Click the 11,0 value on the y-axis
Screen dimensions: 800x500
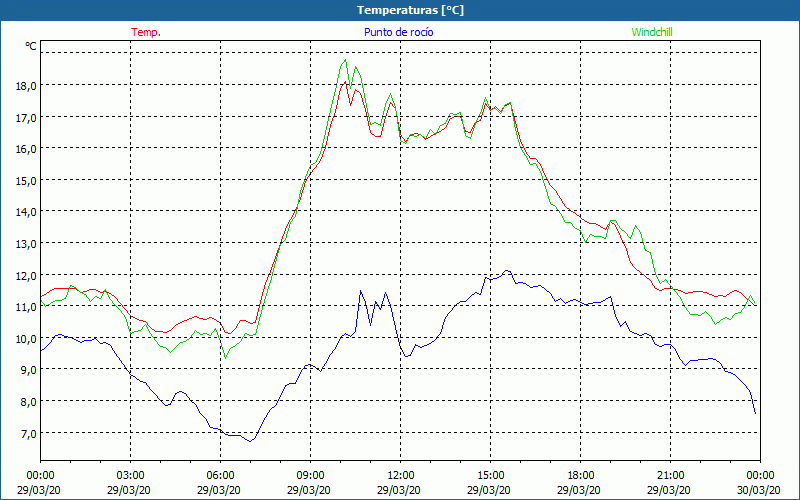[26, 307]
